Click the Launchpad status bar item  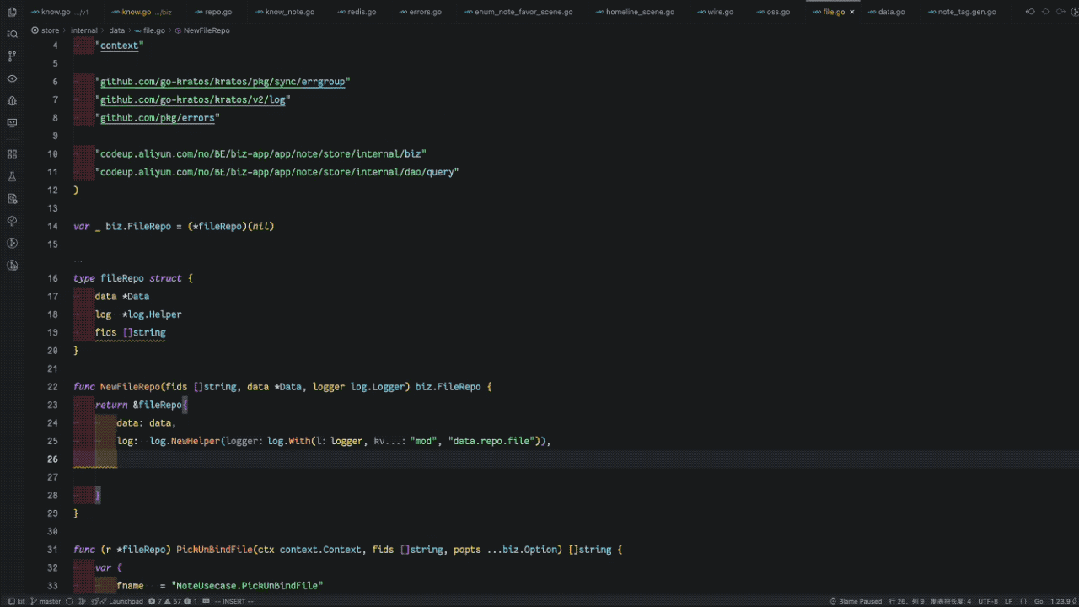[x=121, y=601]
